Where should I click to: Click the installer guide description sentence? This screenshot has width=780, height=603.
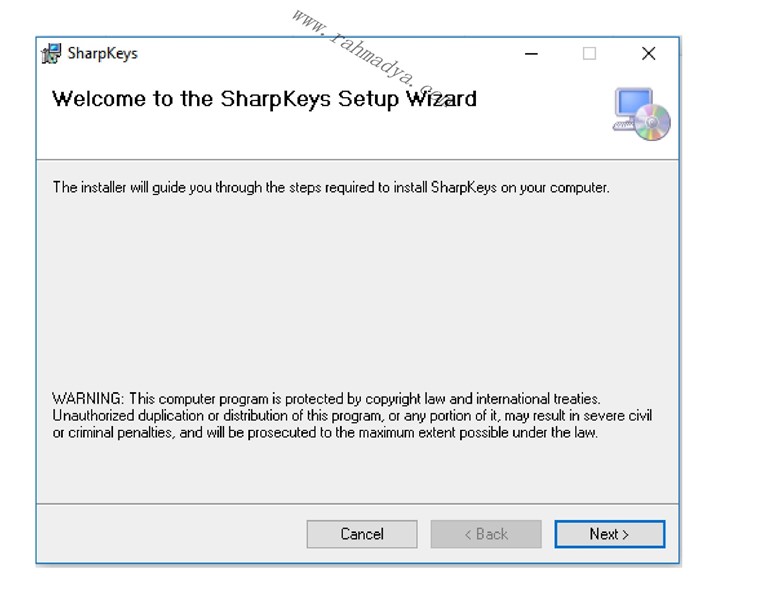tap(330, 187)
